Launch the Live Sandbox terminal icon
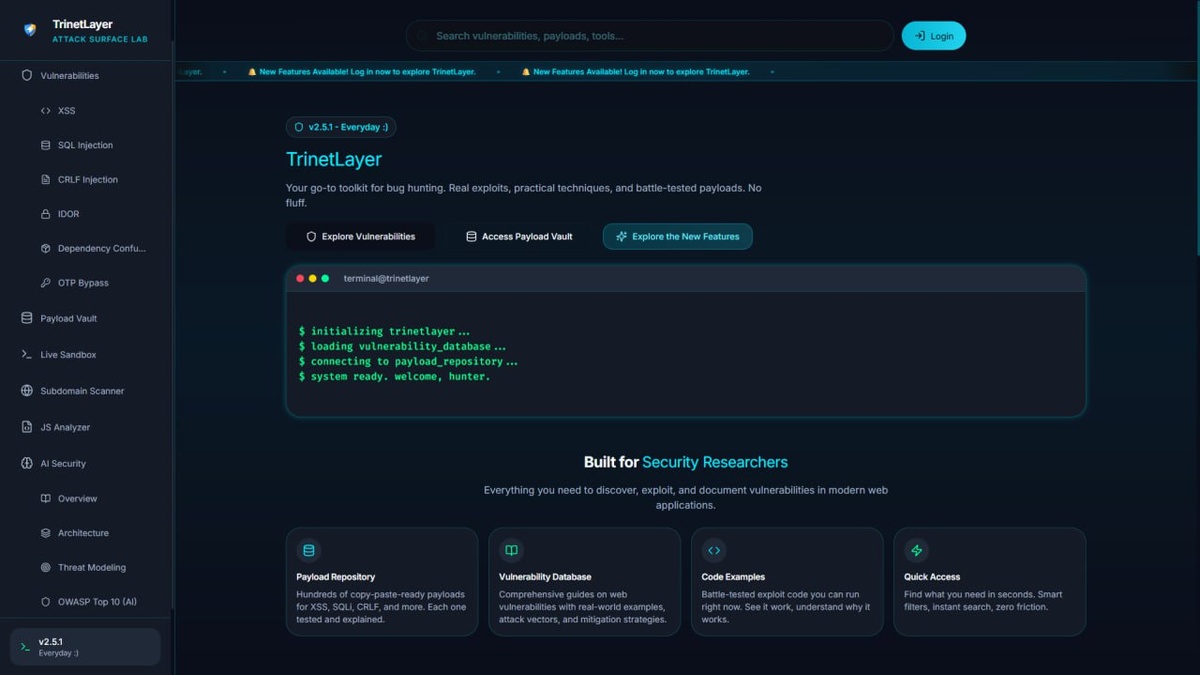1200x675 pixels. point(27,355)
